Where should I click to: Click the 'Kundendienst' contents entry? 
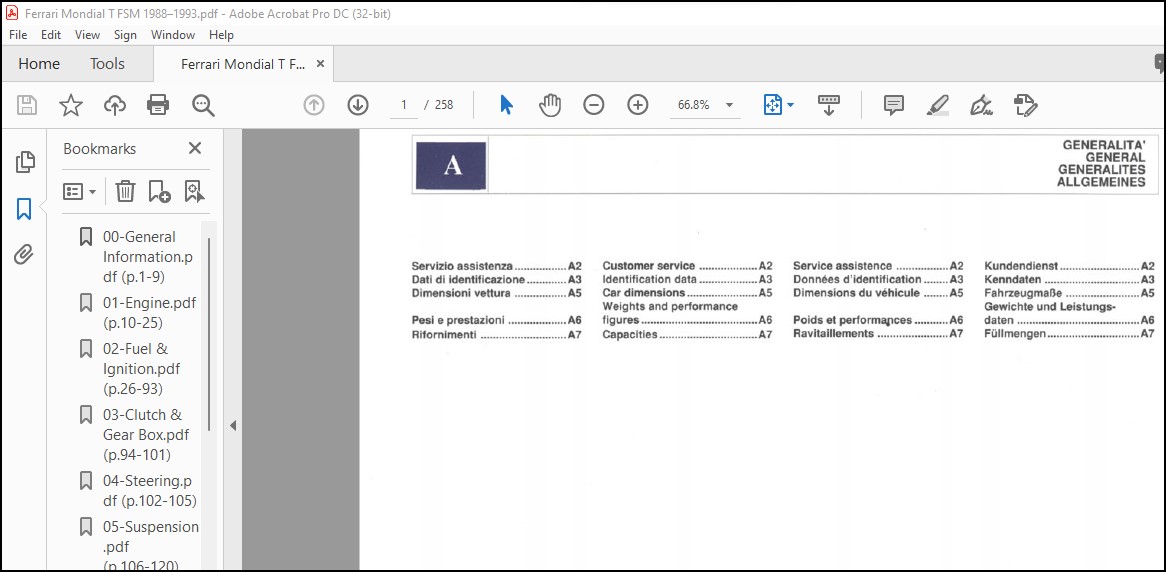pos(1069,266)
